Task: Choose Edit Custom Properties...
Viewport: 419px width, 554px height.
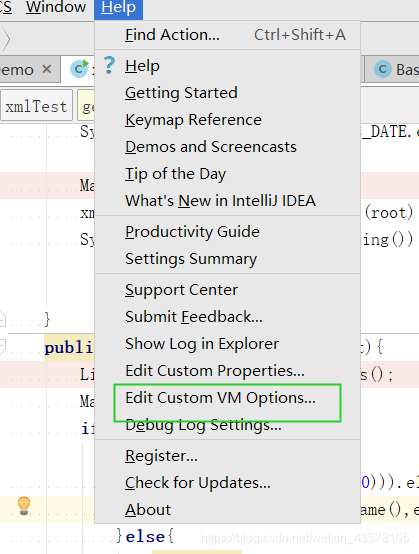Action: [228, 371]
